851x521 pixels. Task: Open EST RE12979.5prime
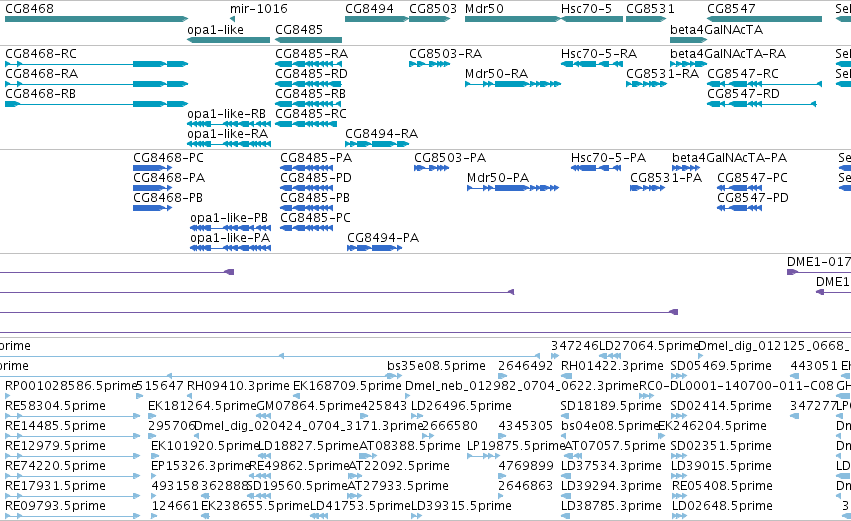pyautogui.click(x=55, y=446)
